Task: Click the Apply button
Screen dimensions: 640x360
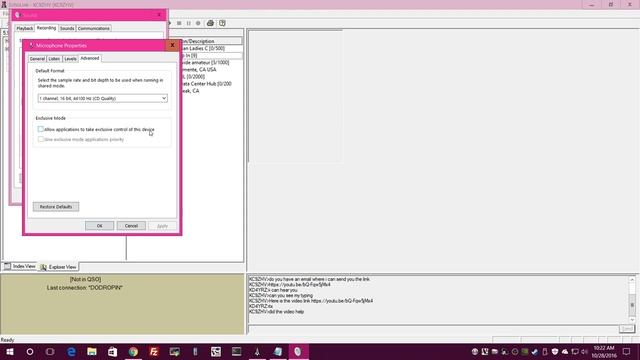Action: (x=162, y=226)
